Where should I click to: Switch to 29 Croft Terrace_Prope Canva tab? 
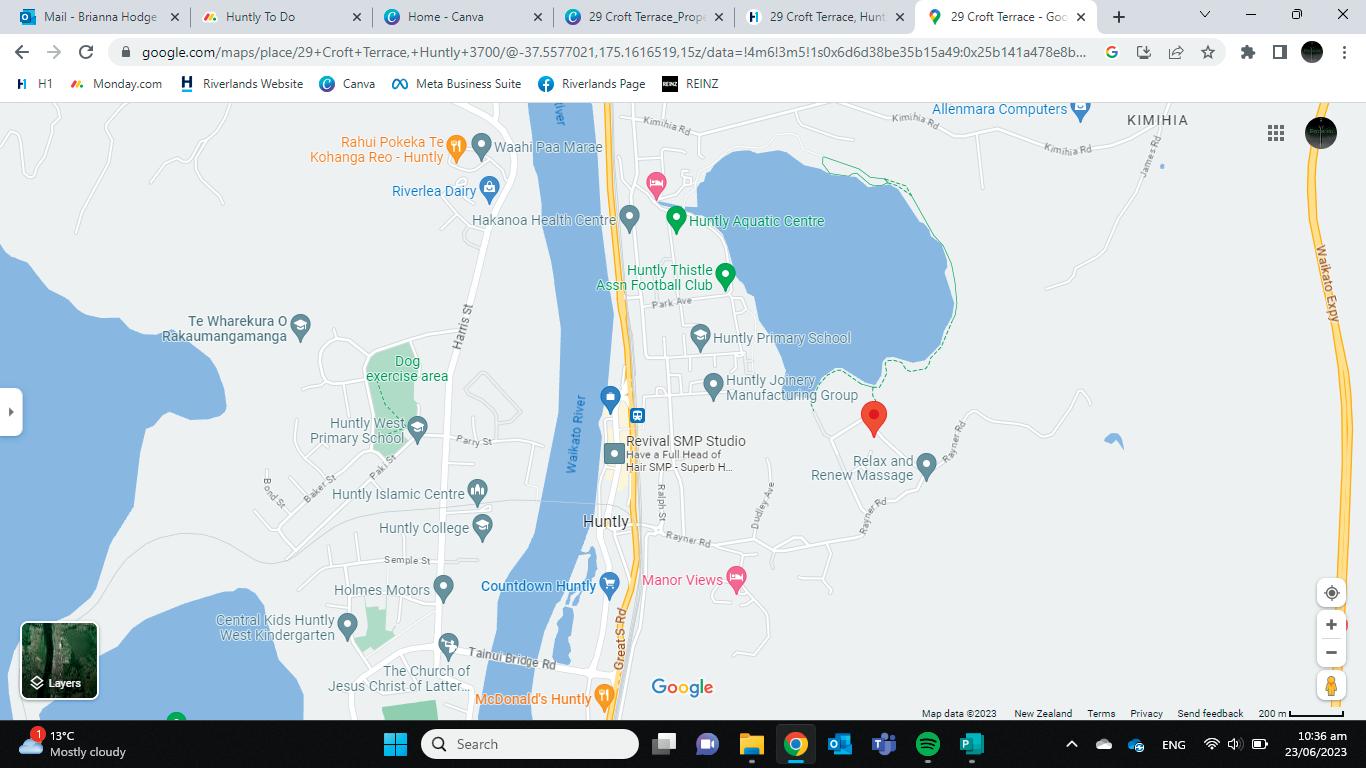(x=644, y=17)
